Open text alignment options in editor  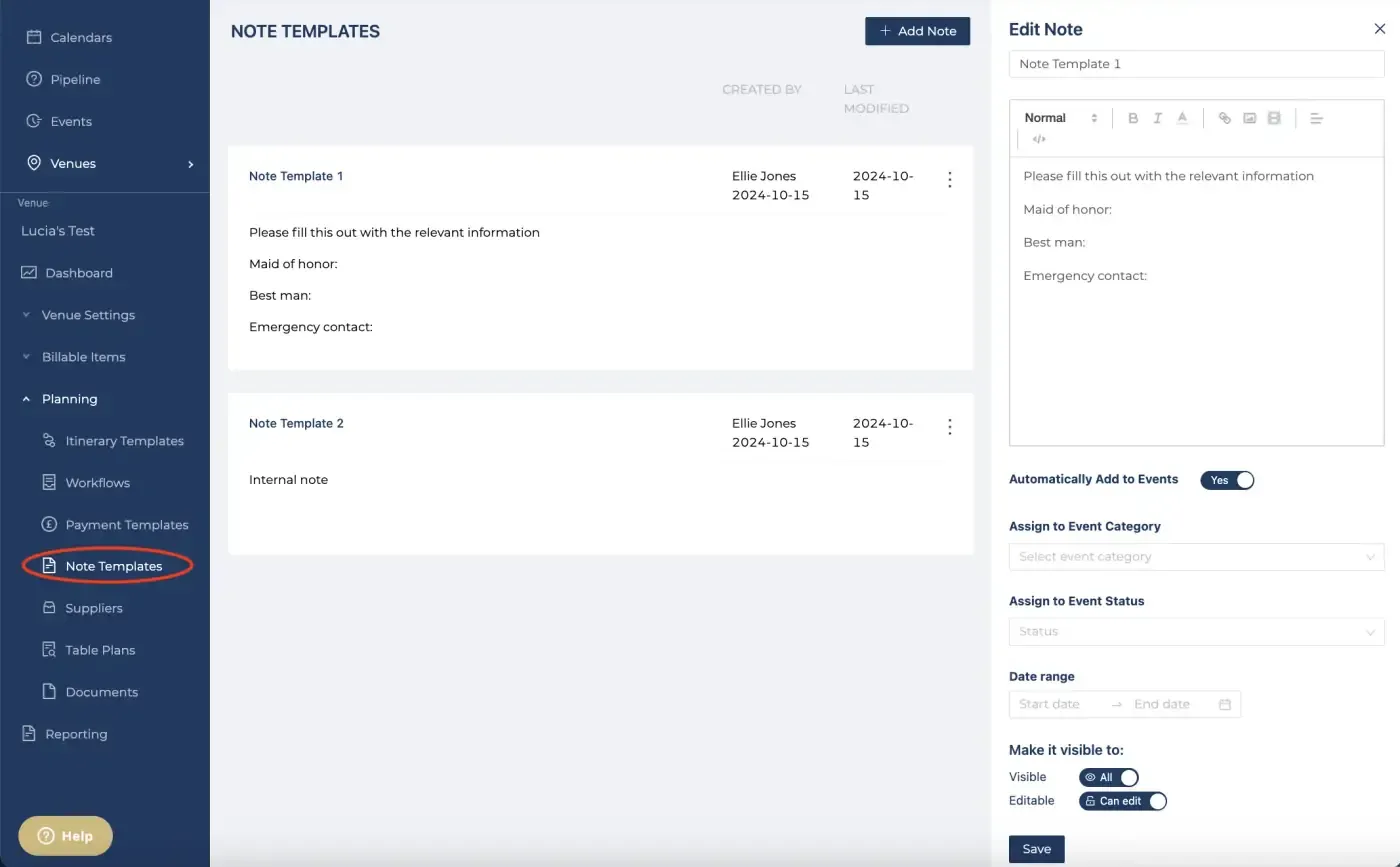(x=1316, y=118)
